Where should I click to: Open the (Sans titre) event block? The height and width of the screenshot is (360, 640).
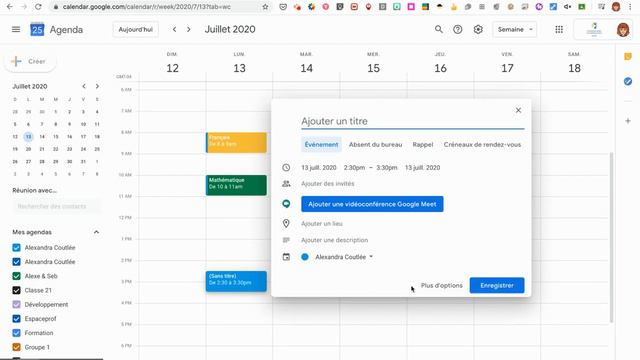(236, 281)
